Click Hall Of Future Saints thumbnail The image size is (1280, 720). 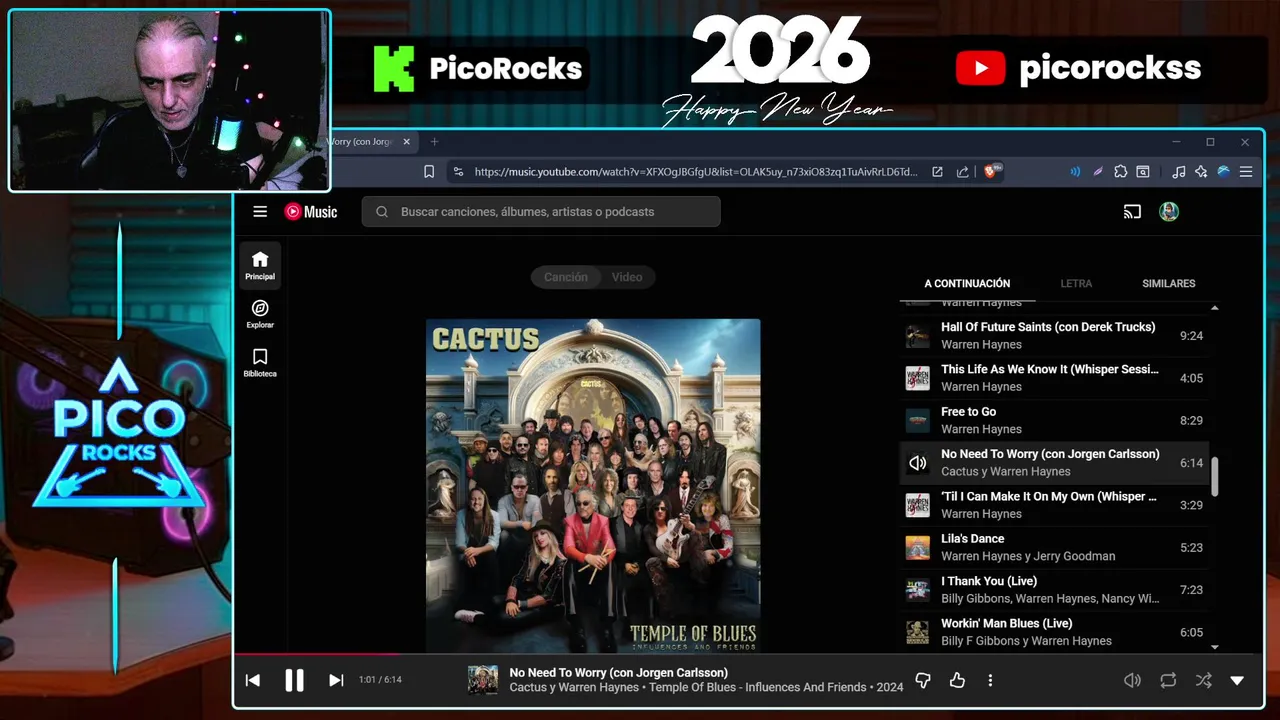coord(917,336)
